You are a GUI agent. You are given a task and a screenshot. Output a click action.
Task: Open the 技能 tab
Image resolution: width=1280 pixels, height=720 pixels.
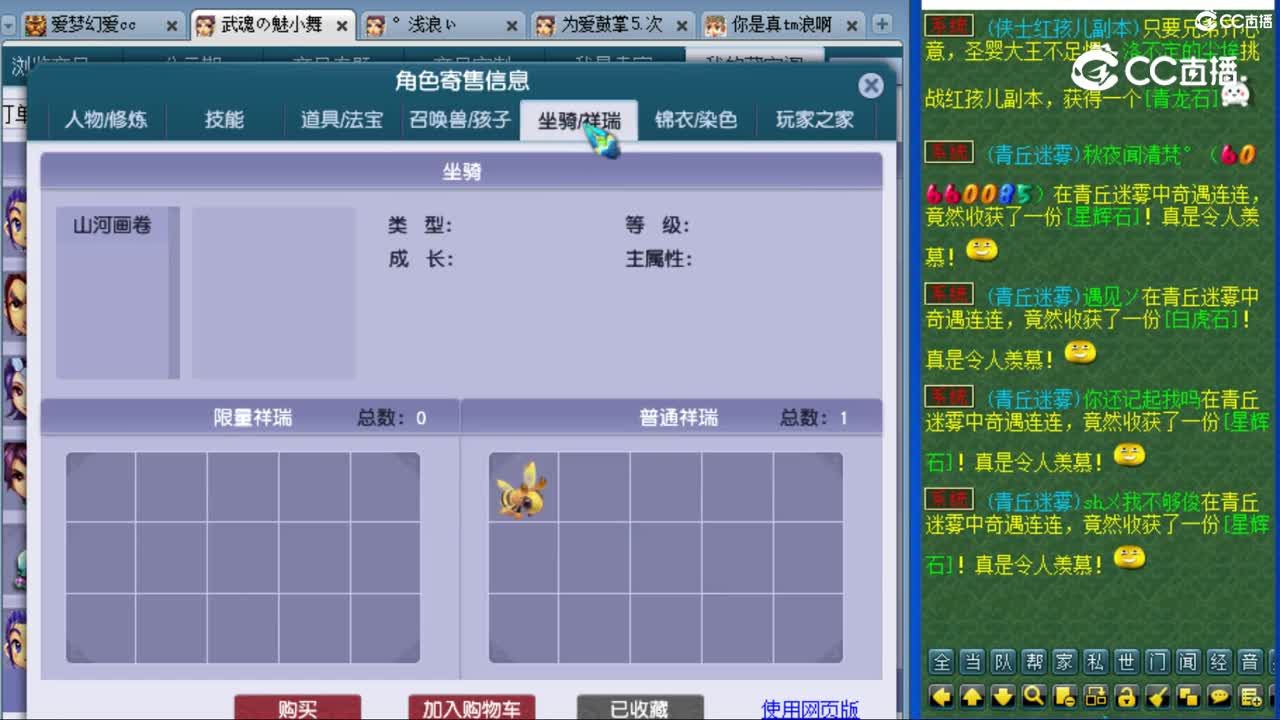(x=224, y=120)
